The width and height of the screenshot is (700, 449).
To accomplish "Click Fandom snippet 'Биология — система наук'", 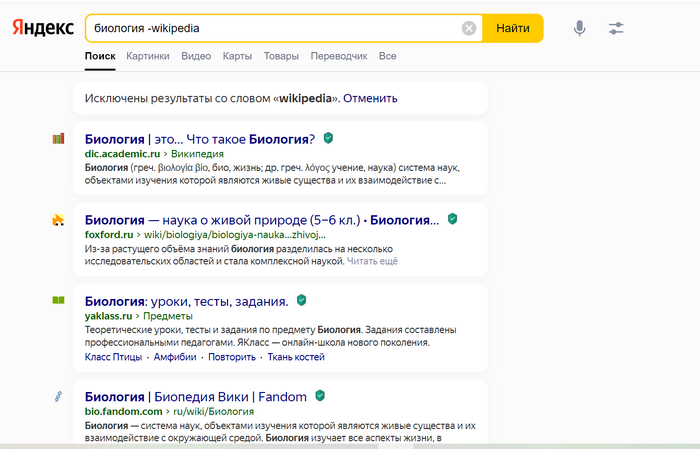I will coord(144,425).
